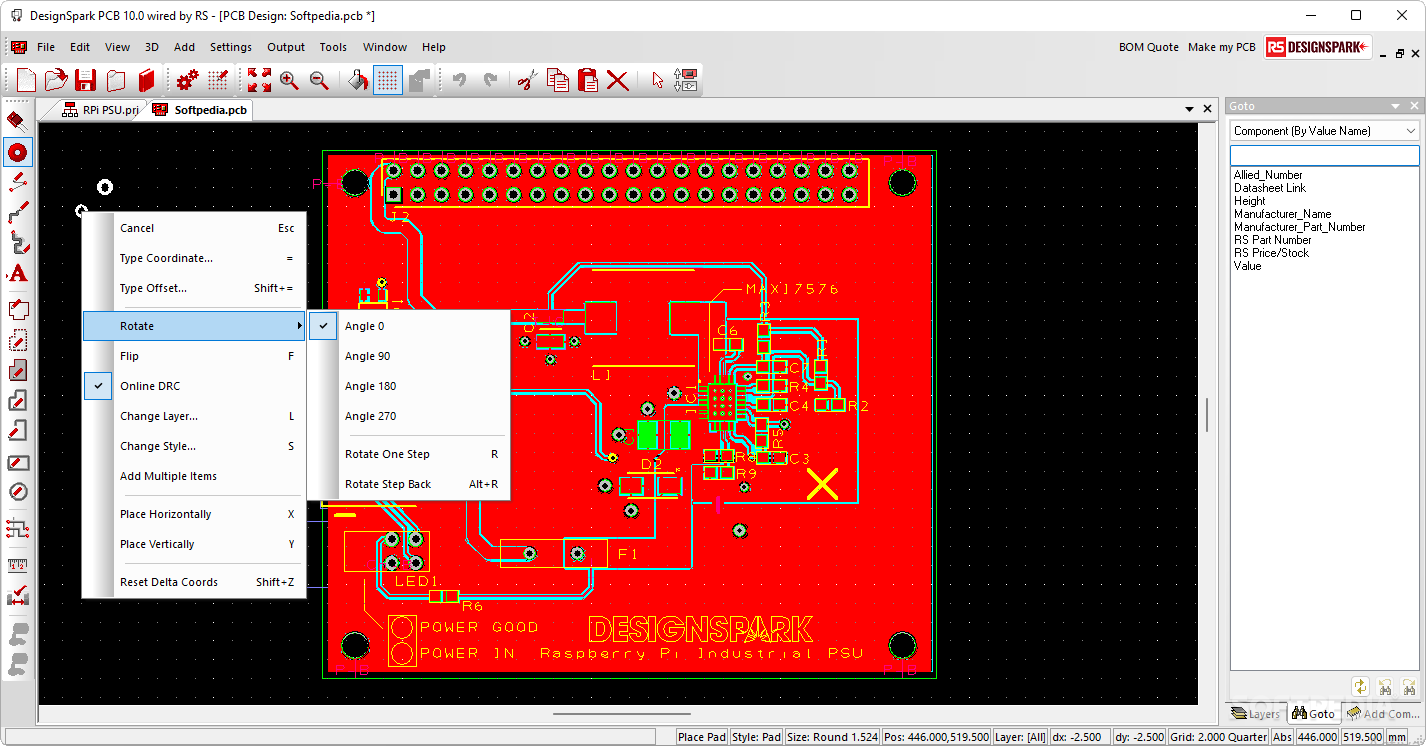Select the Add Component tool in left toolbar
Viewport: 1426px width, 746px height.
point(17,121)
